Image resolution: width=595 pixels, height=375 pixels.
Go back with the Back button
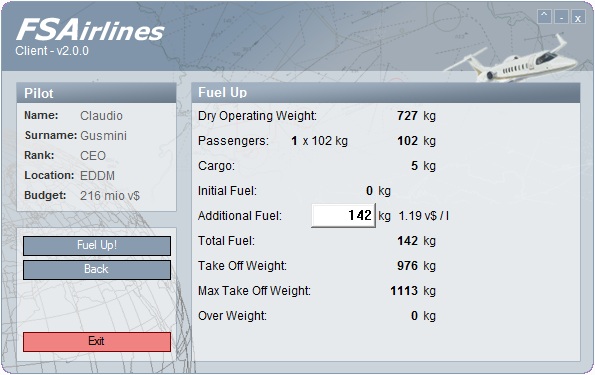click(97, 269)
